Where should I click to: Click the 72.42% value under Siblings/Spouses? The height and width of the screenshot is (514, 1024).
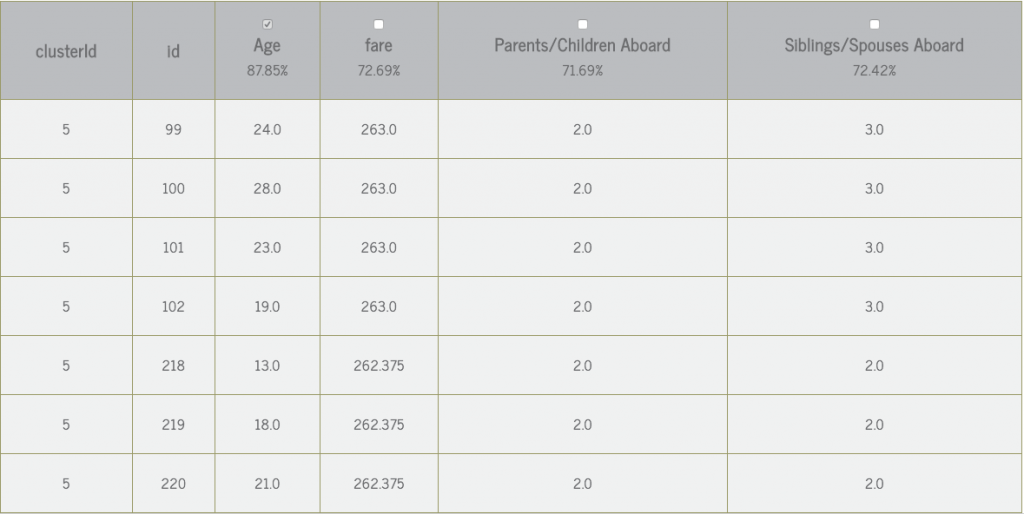pyautogui.click(x=874, y=71)
